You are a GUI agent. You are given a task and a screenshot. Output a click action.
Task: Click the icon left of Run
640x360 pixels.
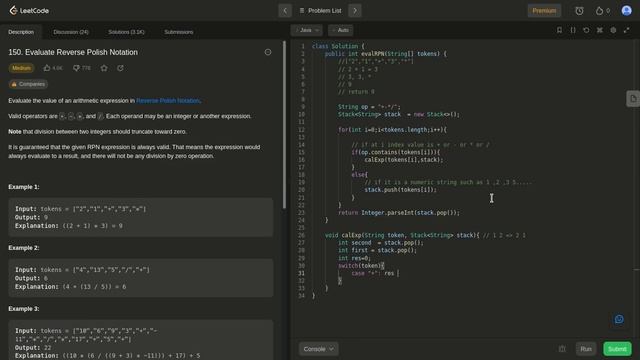coord(562,349)
